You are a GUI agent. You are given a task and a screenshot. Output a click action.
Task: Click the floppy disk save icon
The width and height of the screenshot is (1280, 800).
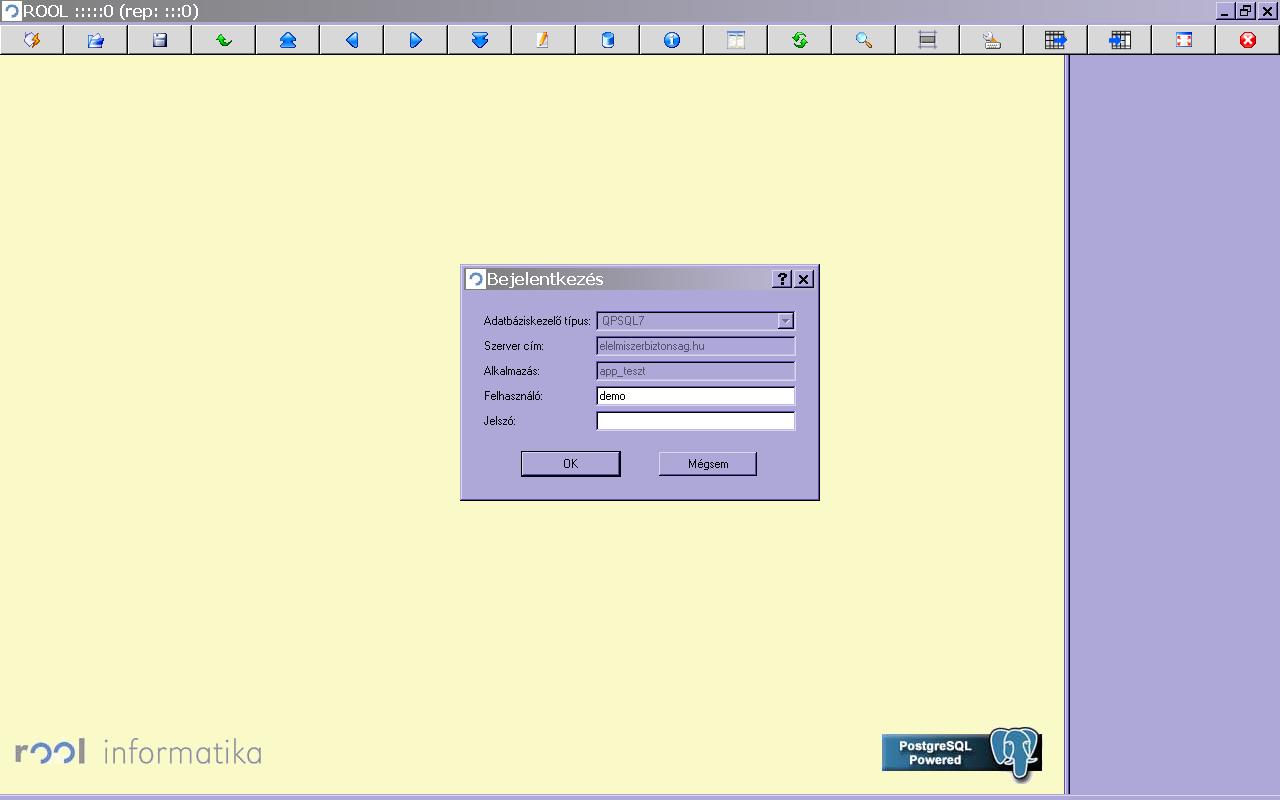[160, 40]
